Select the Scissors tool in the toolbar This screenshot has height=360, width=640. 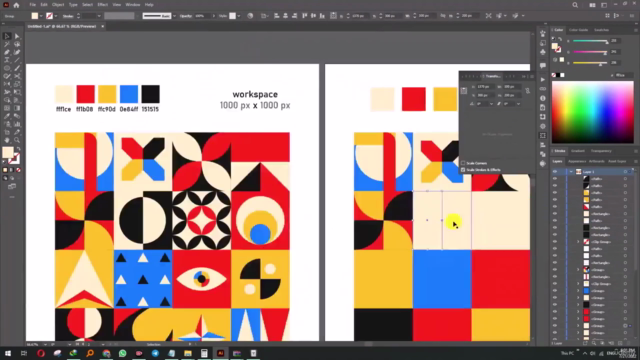[x=17, y=76]
